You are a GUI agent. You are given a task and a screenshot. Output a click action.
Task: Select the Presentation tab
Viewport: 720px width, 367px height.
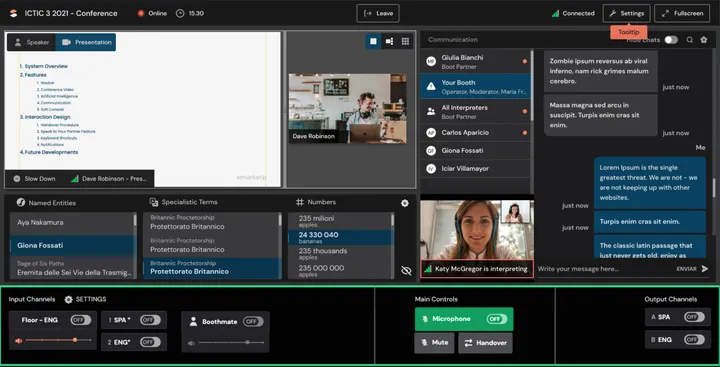[x=86, y=42]
